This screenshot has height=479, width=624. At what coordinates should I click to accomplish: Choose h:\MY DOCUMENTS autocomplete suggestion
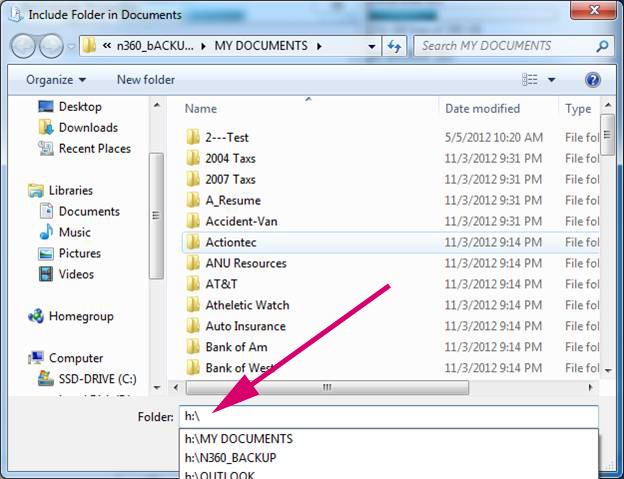tap(239, 439)
